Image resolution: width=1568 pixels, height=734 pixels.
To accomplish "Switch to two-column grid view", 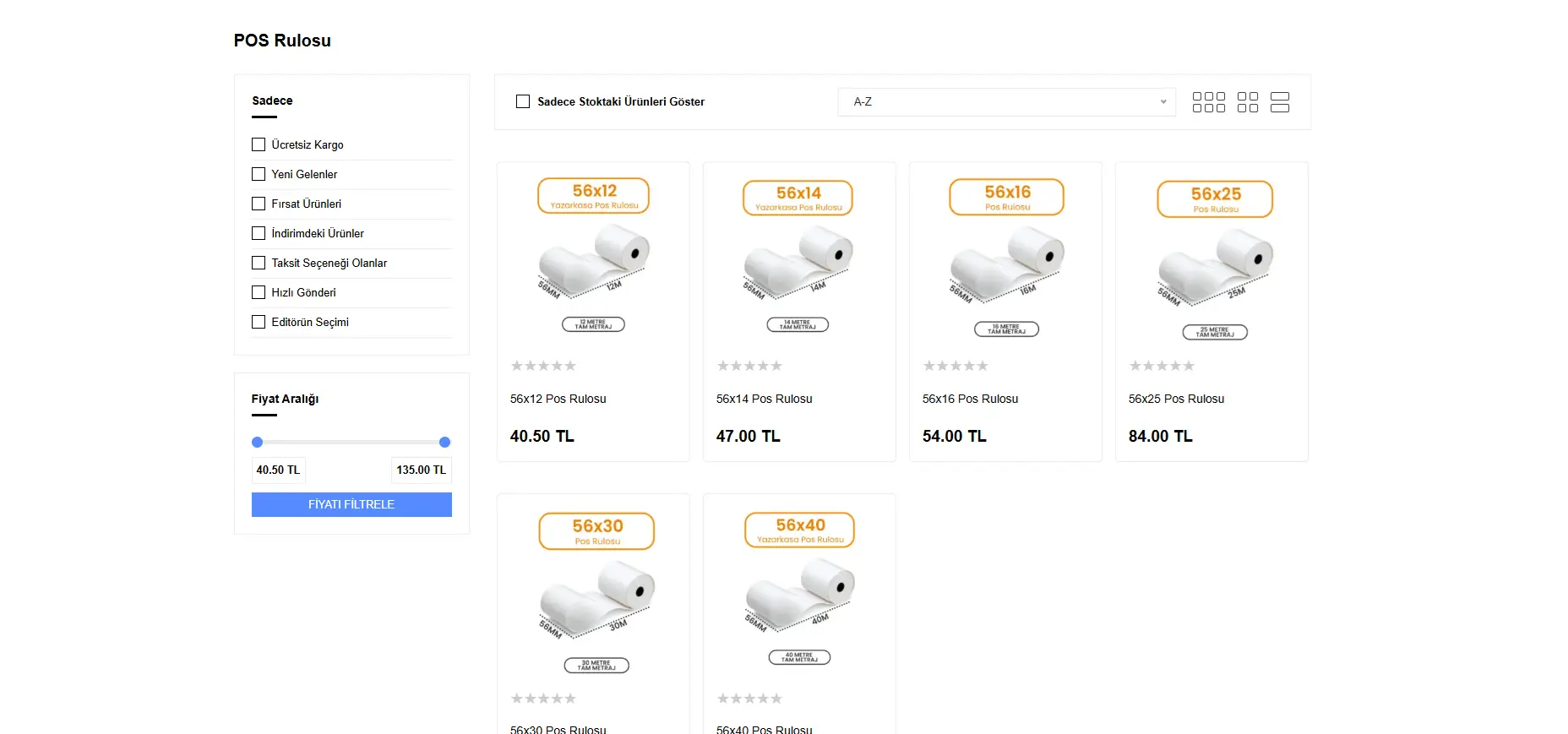I will point(1248,102).
